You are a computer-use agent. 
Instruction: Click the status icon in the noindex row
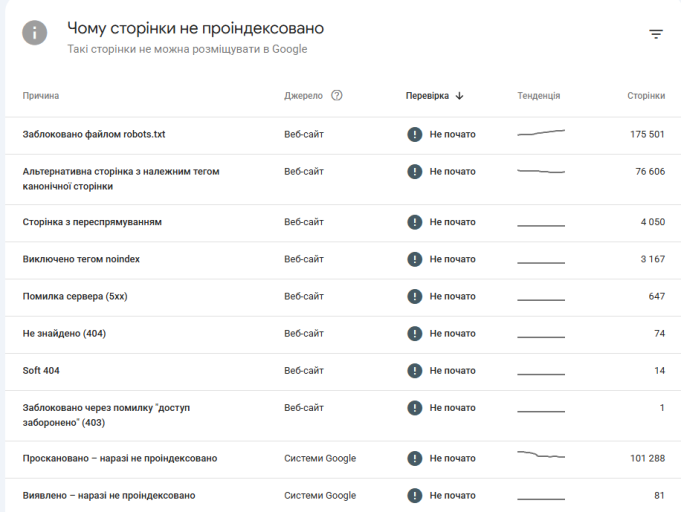click(415, 259)
